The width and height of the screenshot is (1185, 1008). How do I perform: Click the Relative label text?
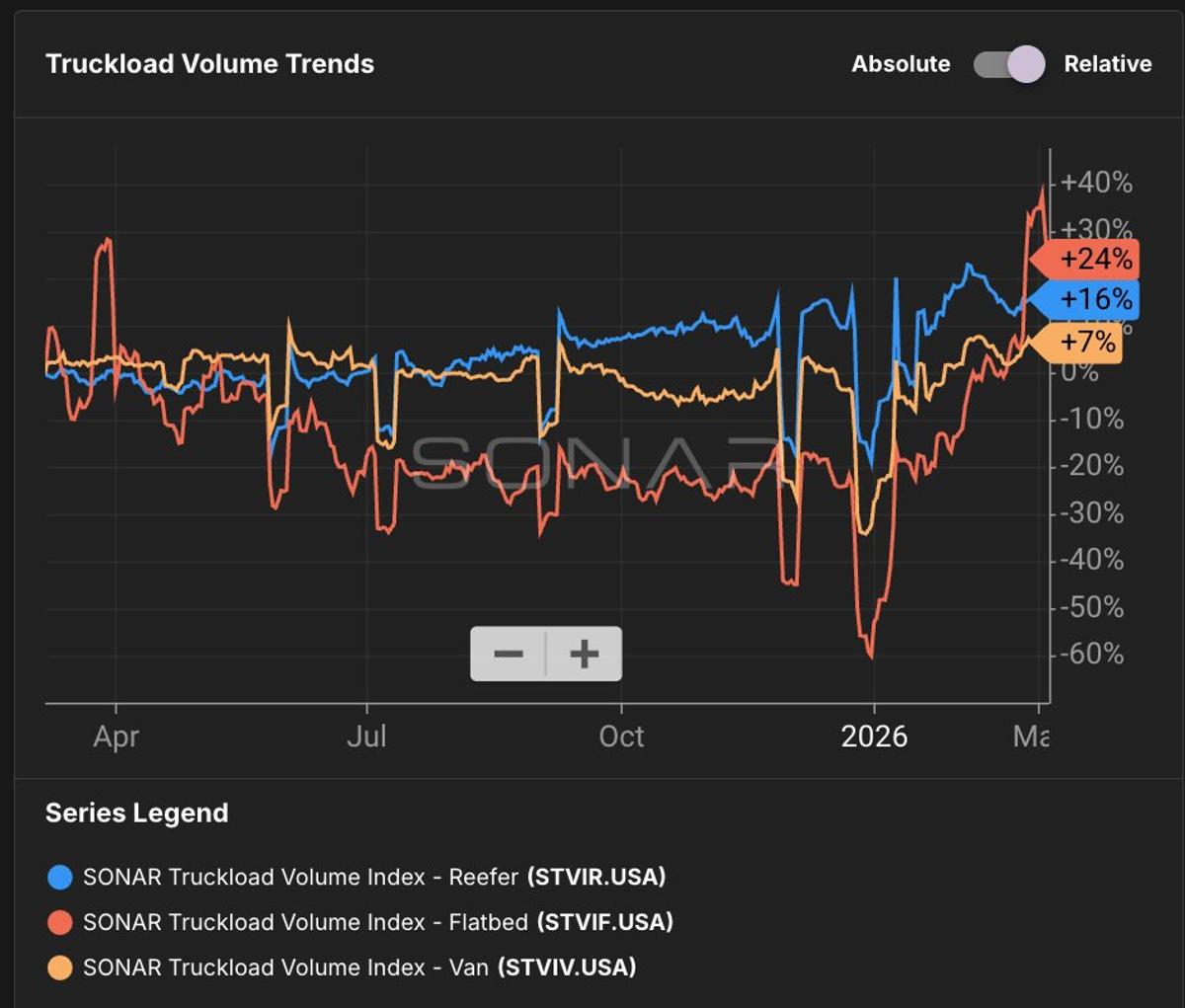1108,63
